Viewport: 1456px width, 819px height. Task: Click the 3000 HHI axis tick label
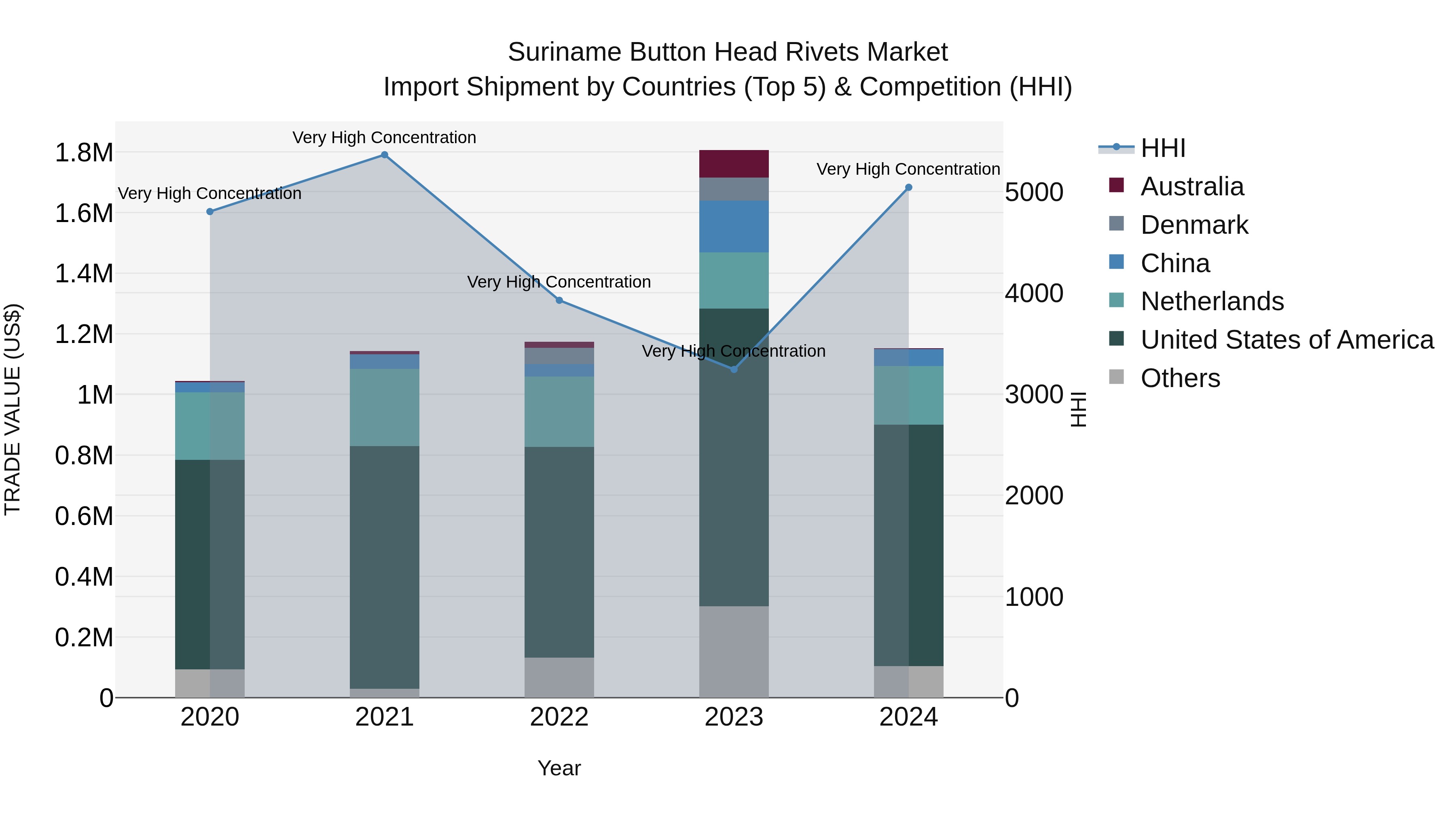click(1034, 394)
